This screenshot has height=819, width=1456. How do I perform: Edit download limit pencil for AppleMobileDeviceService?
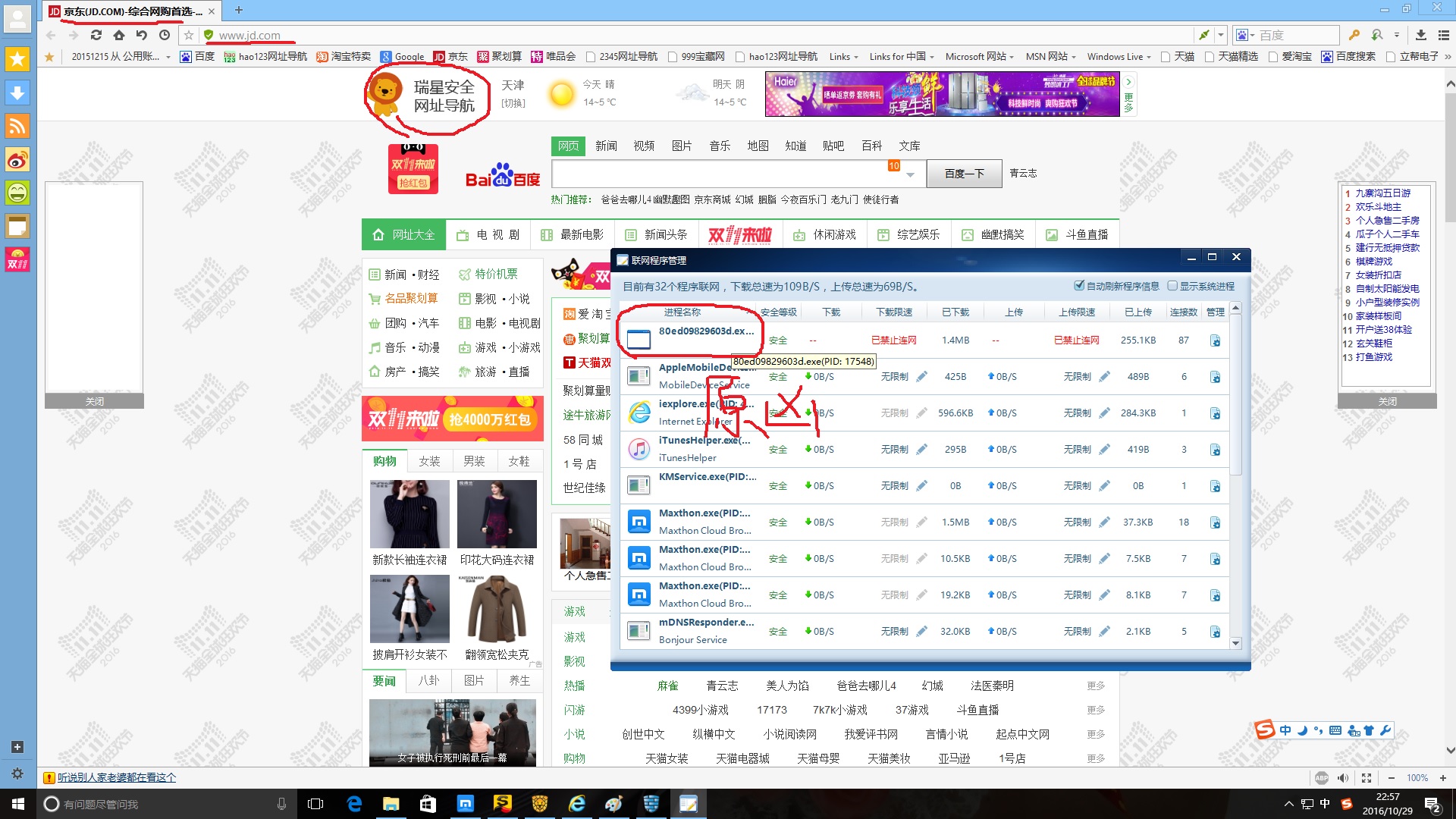[921, 376]
